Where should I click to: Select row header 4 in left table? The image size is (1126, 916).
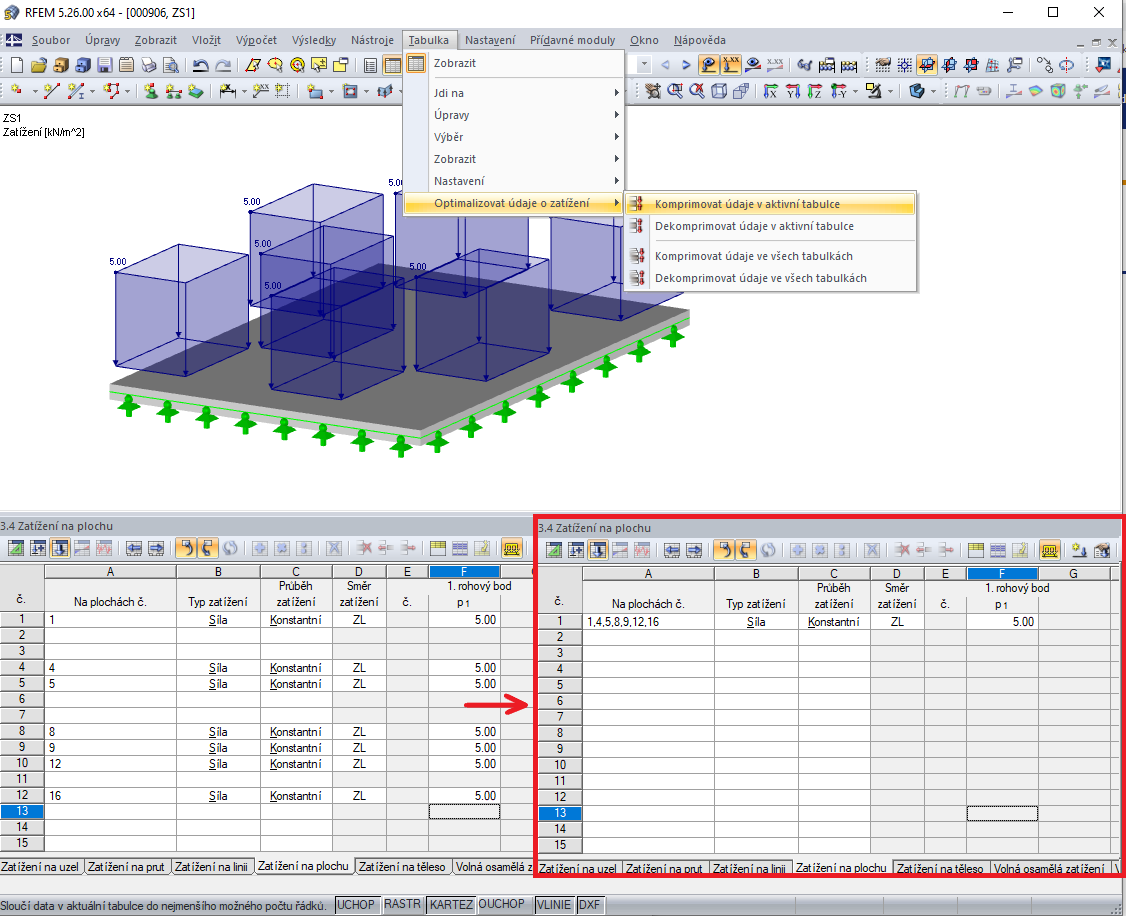pyautogui.click(x=22, y=668)
